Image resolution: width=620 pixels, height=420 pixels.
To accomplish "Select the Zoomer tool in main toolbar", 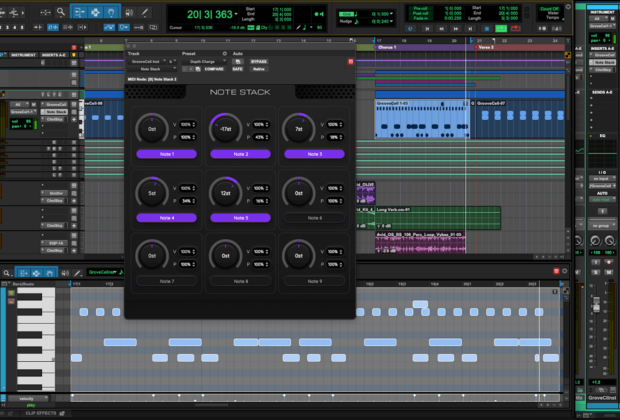I will 61,12.
